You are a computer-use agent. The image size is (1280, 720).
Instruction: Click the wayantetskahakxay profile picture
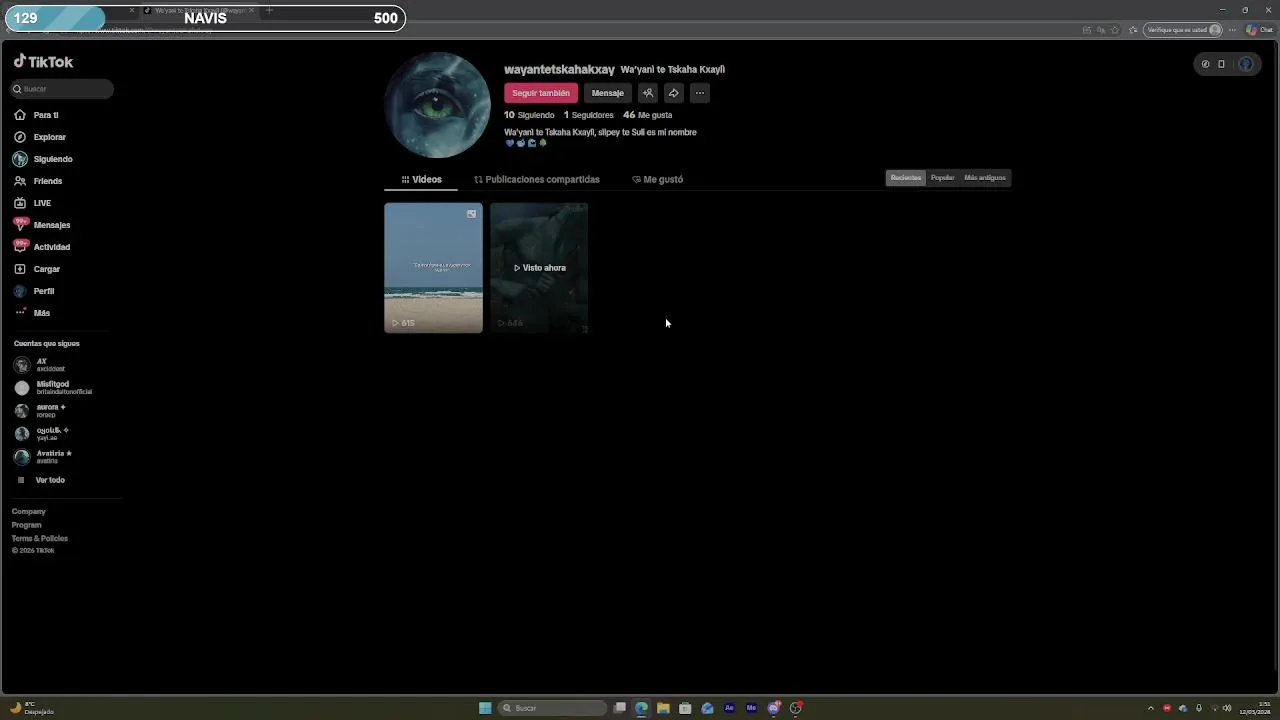[x=437, y=105]
